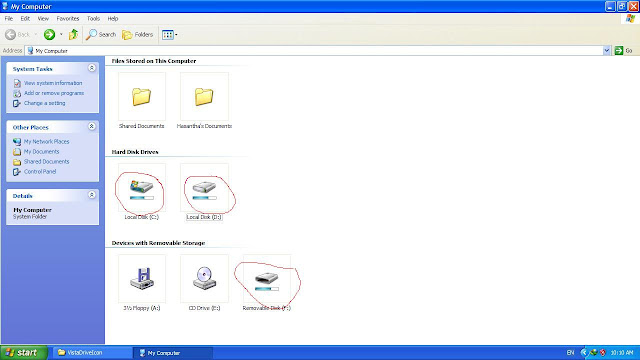This screenshot has height=360, width=640.
Task: Click the Removable Disk usage bar
Action: [267, 289]
